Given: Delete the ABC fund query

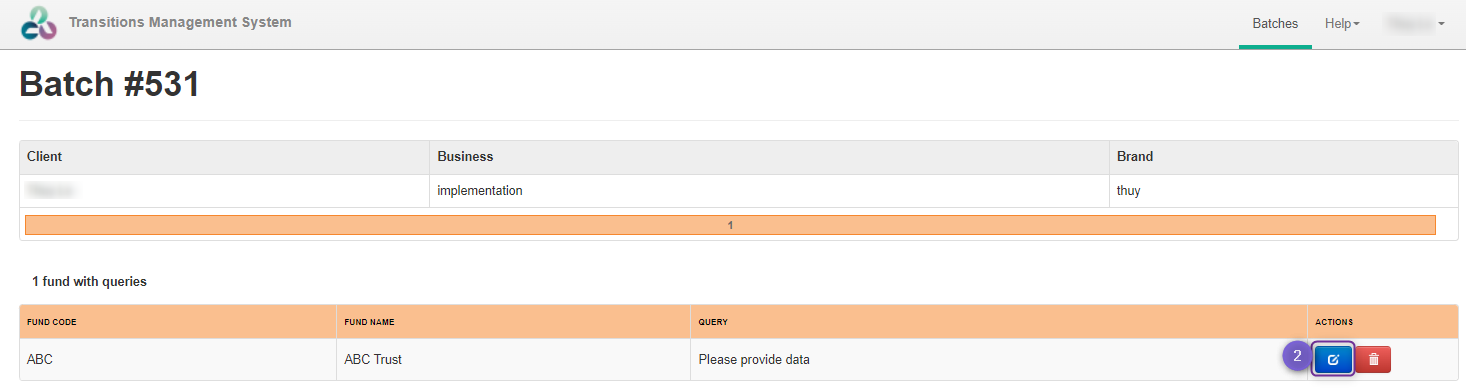Looking at the screenshot, I should pyautogui.click(x=1373, y=359).
